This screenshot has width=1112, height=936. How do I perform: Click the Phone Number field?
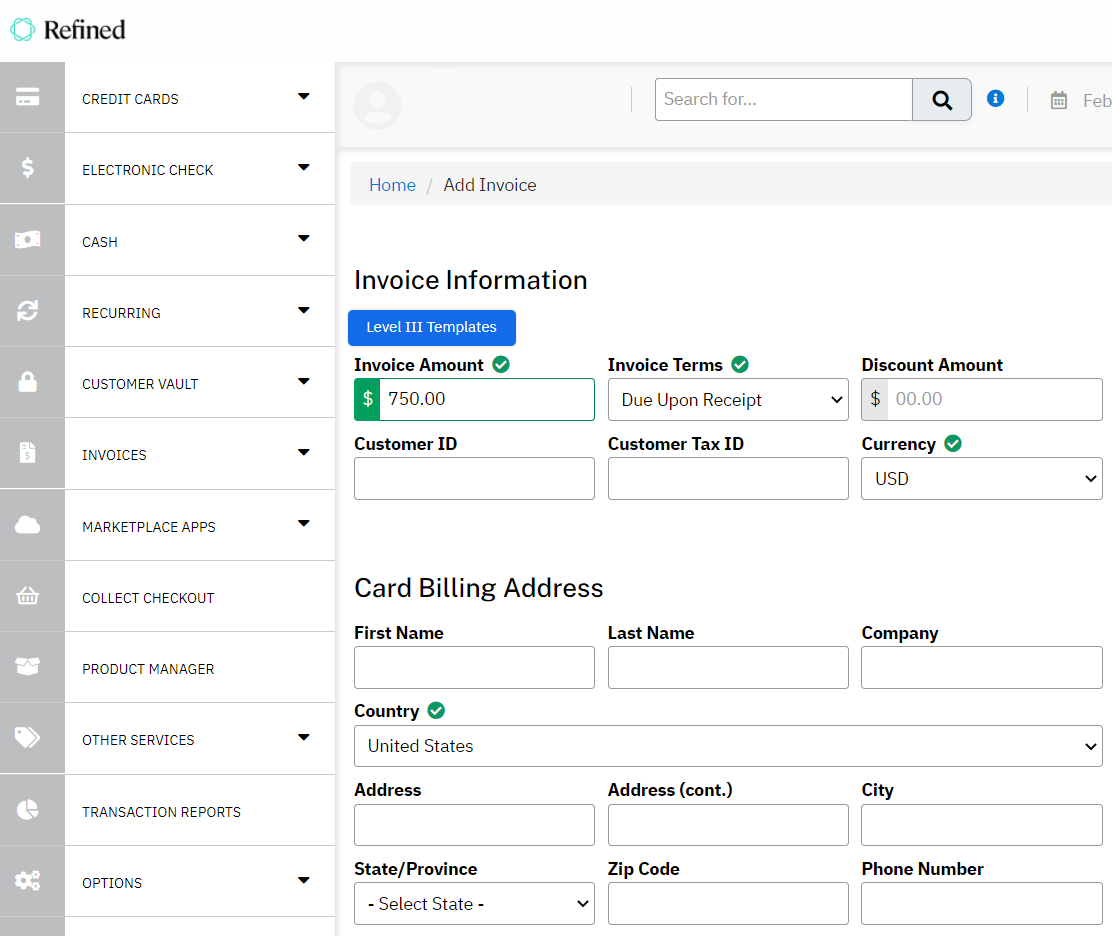tap(982, 903)
